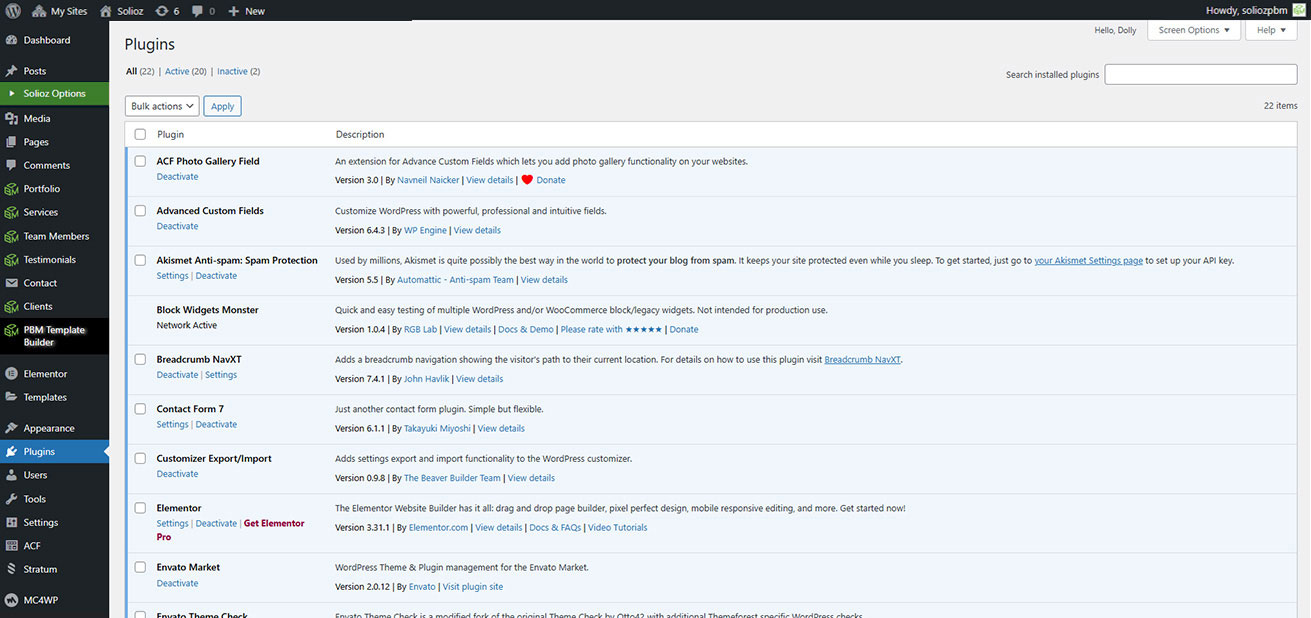The width and height of the screenshot is (1311, 618).
Task: Toggle the select-all Plugin header checkbox
Action: [140, 134]
